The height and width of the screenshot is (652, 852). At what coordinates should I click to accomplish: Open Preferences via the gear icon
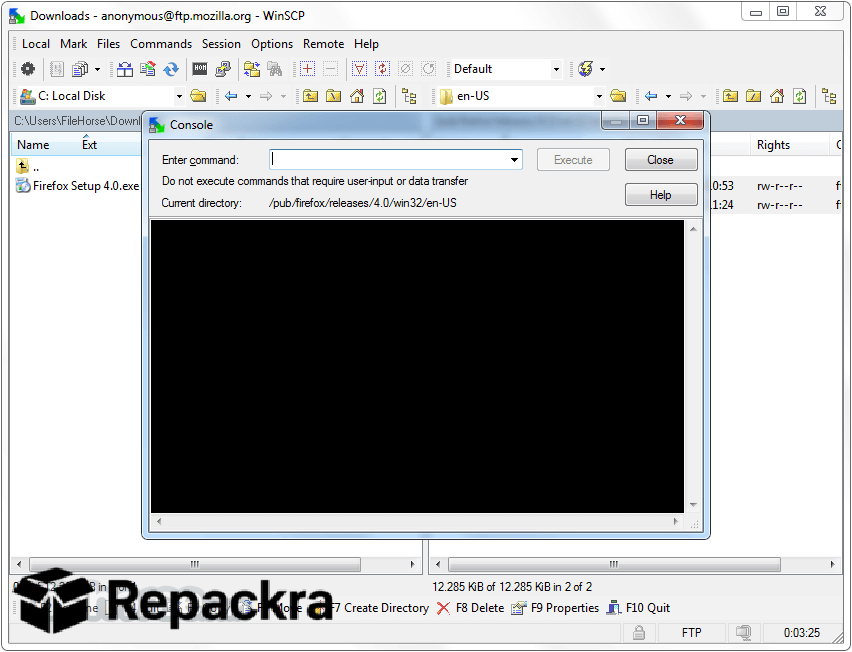click(x=28, y=69)
